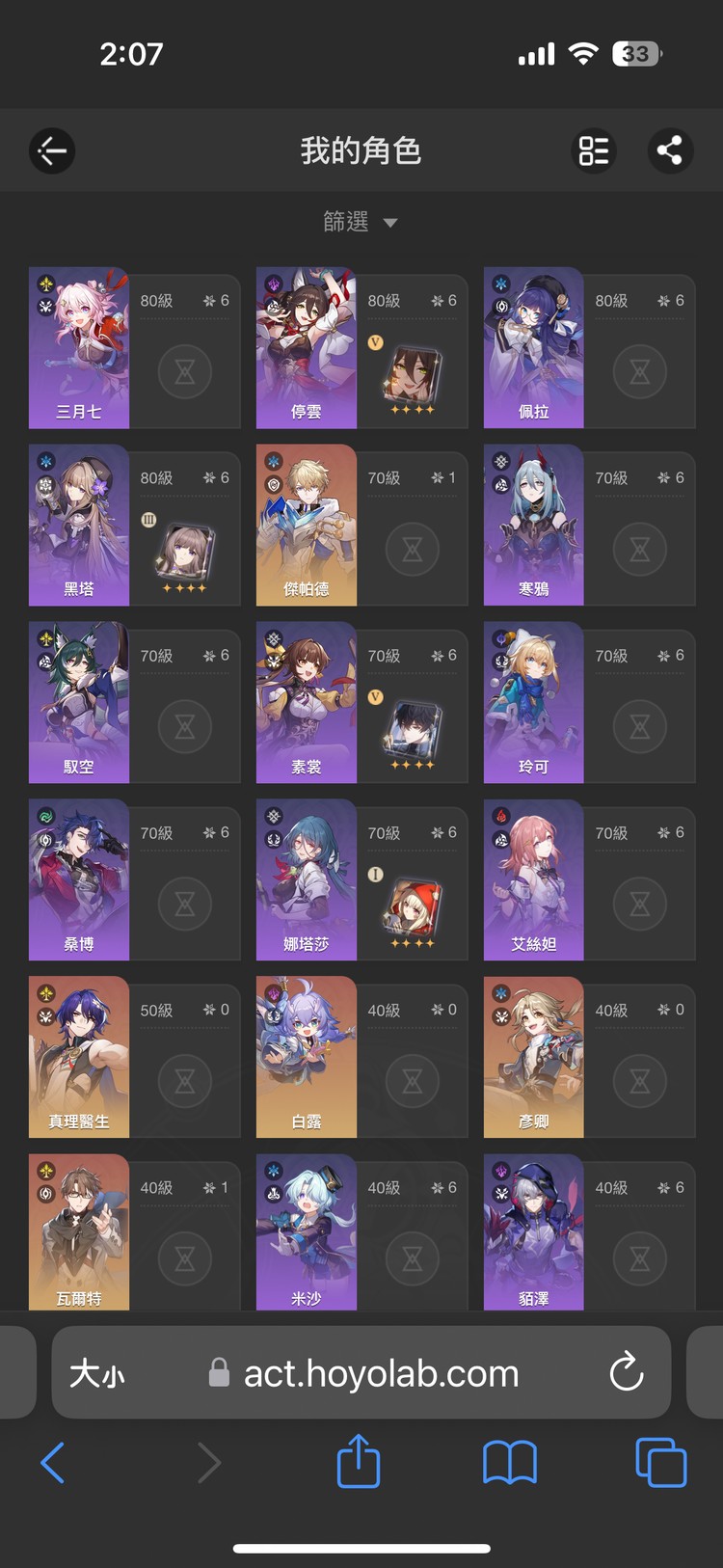Open the 篩選 filter dropdown
Viewport: 723px width, 1568px height.
coord(361,222)
